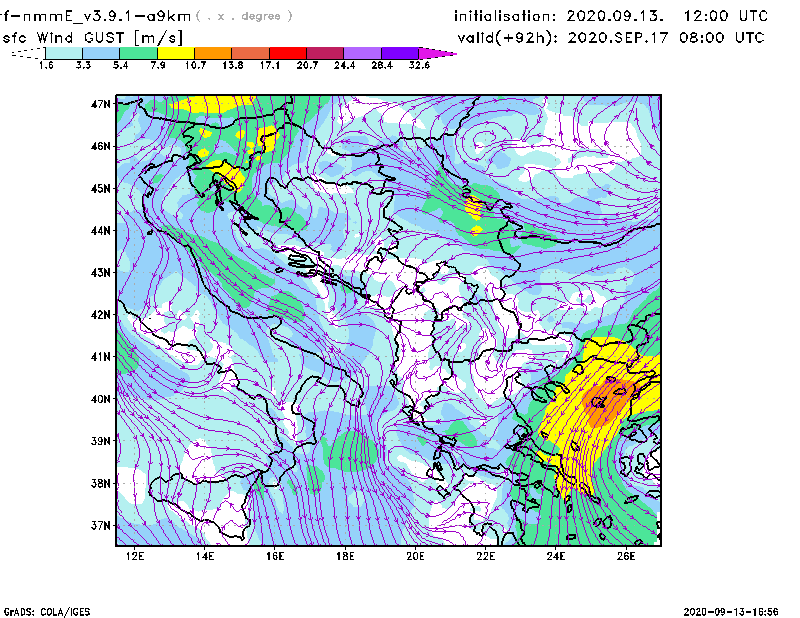Click the 44N latitude label

coord(101,231)
